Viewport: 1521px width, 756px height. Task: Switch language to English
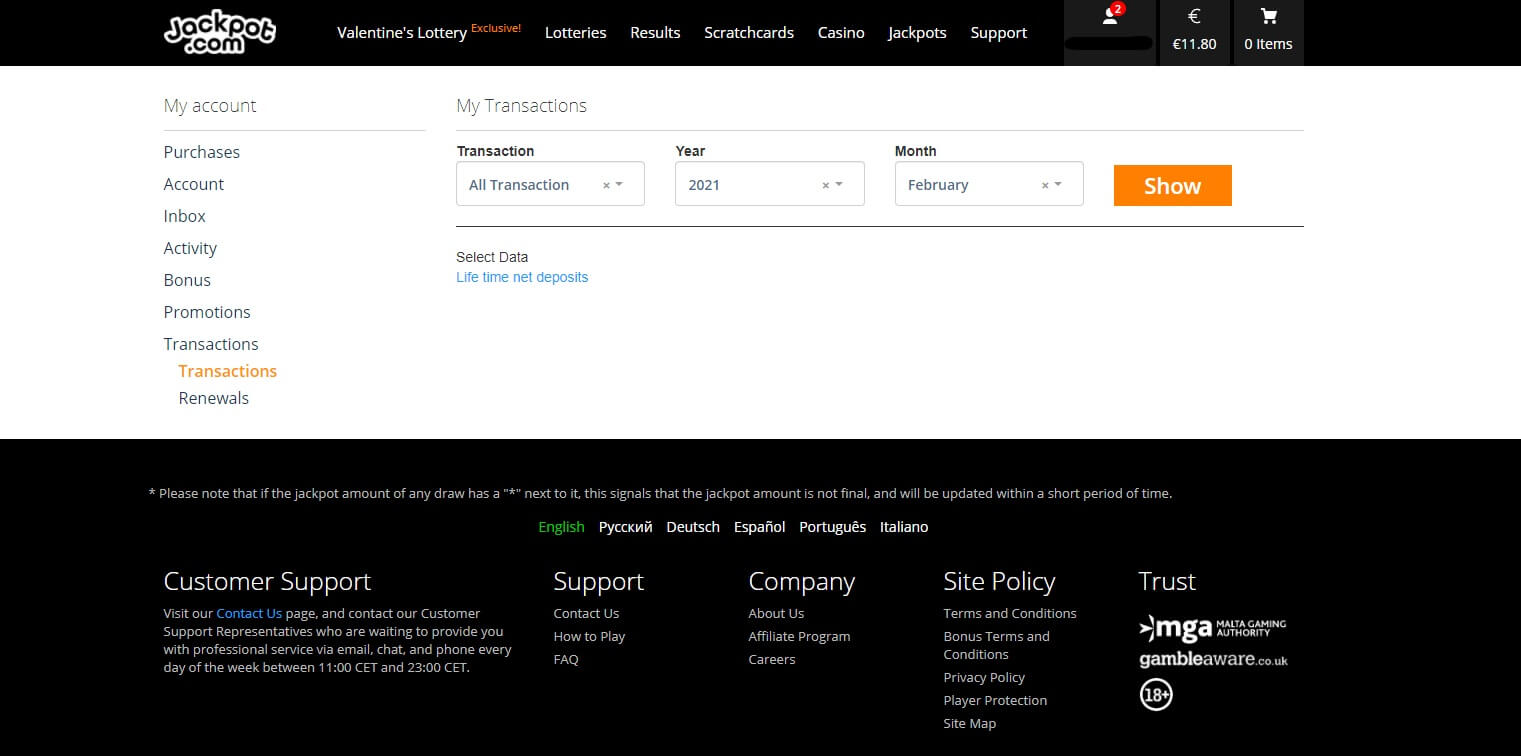coord(561,527)
